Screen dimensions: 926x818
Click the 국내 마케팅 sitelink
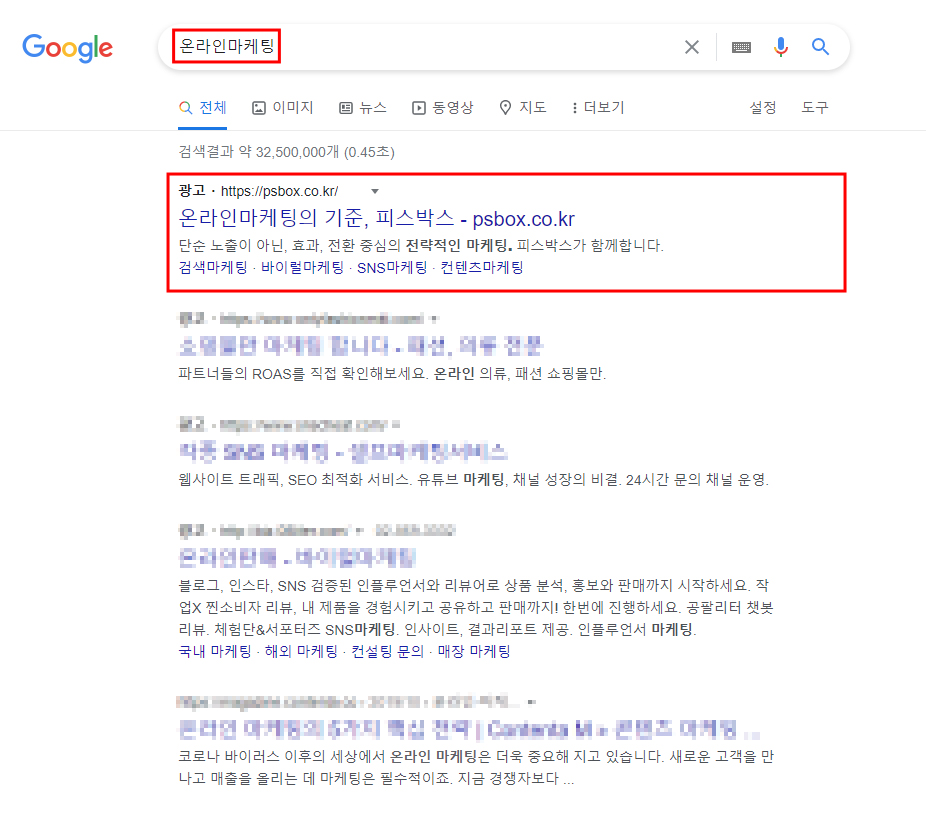click(x=215, y=651)
